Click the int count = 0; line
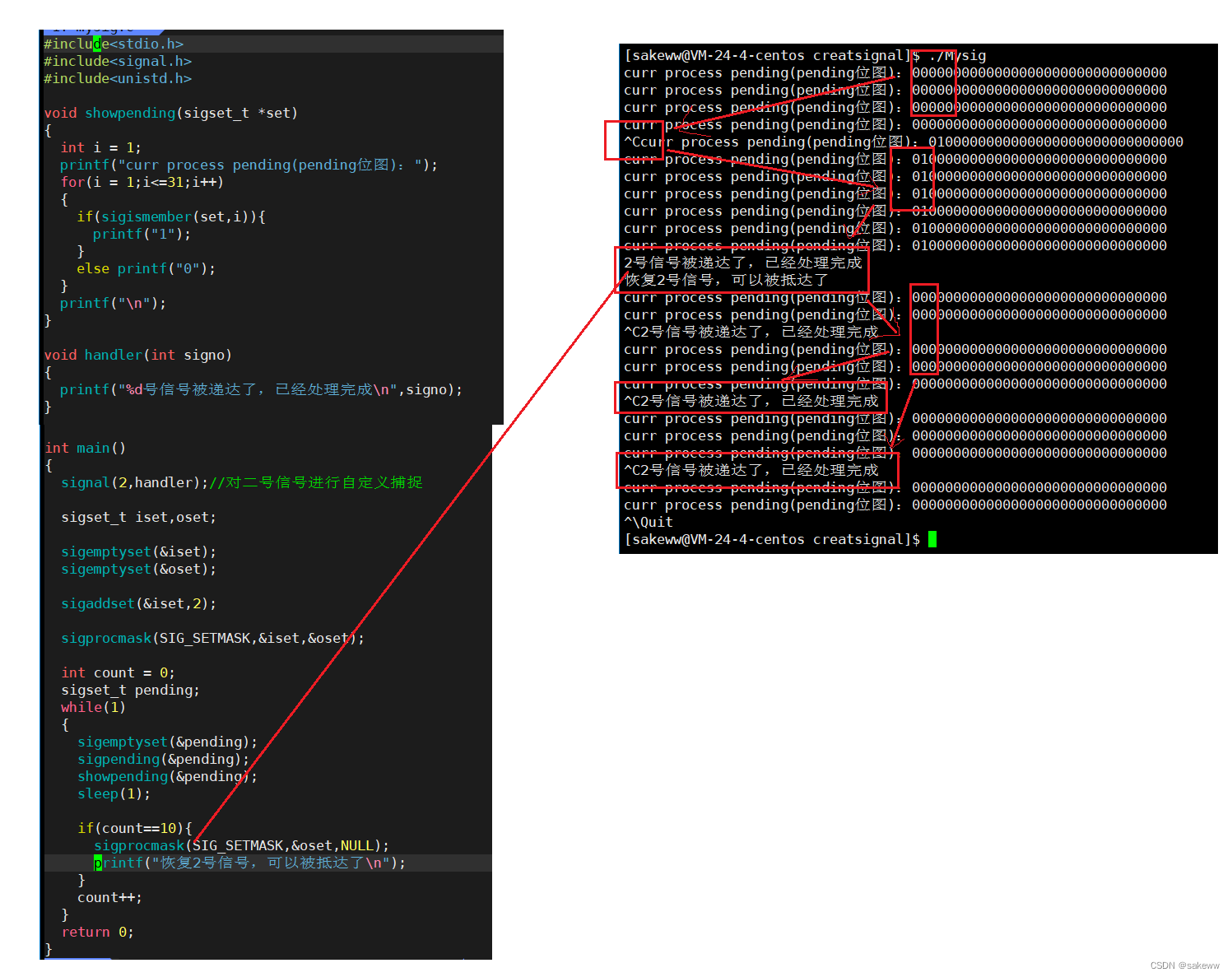This screenshot has height=977, width=1232. 118,672
